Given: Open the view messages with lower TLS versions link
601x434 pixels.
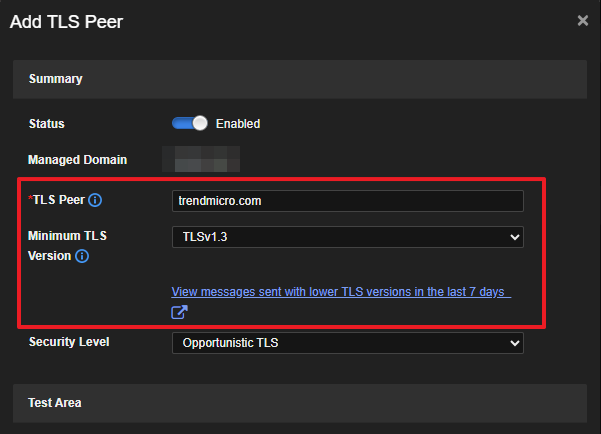Looking at the screenshot, I should coord(340,292).
